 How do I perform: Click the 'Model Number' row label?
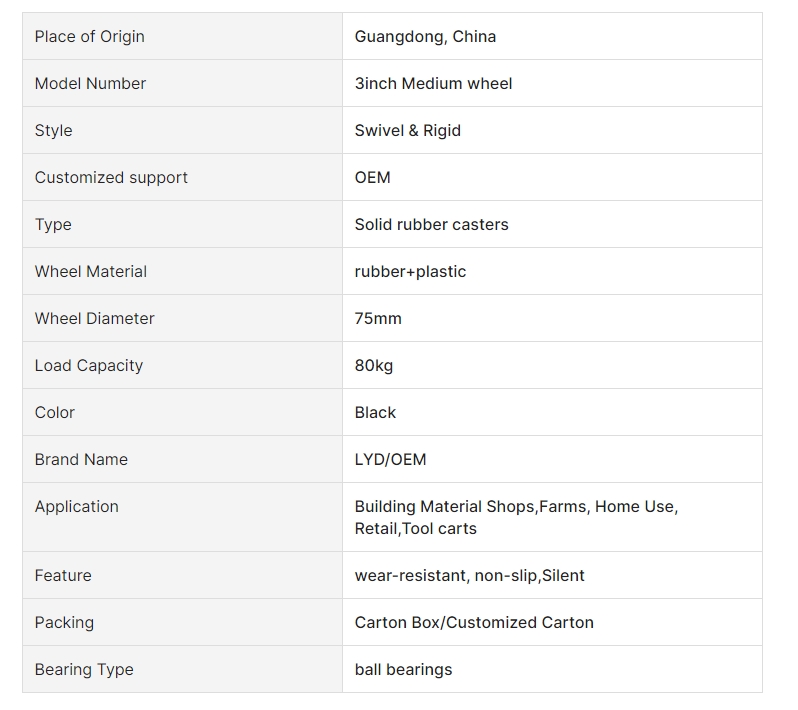pyautogui.click(x=90, y=83)
